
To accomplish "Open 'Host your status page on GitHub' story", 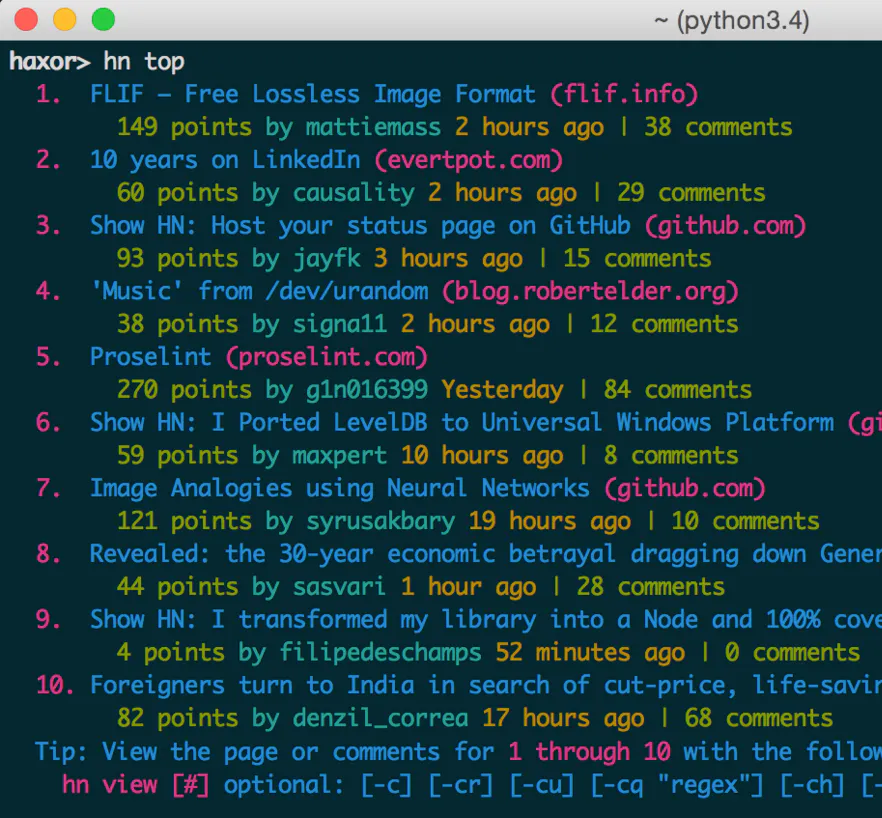I will 360,226.
